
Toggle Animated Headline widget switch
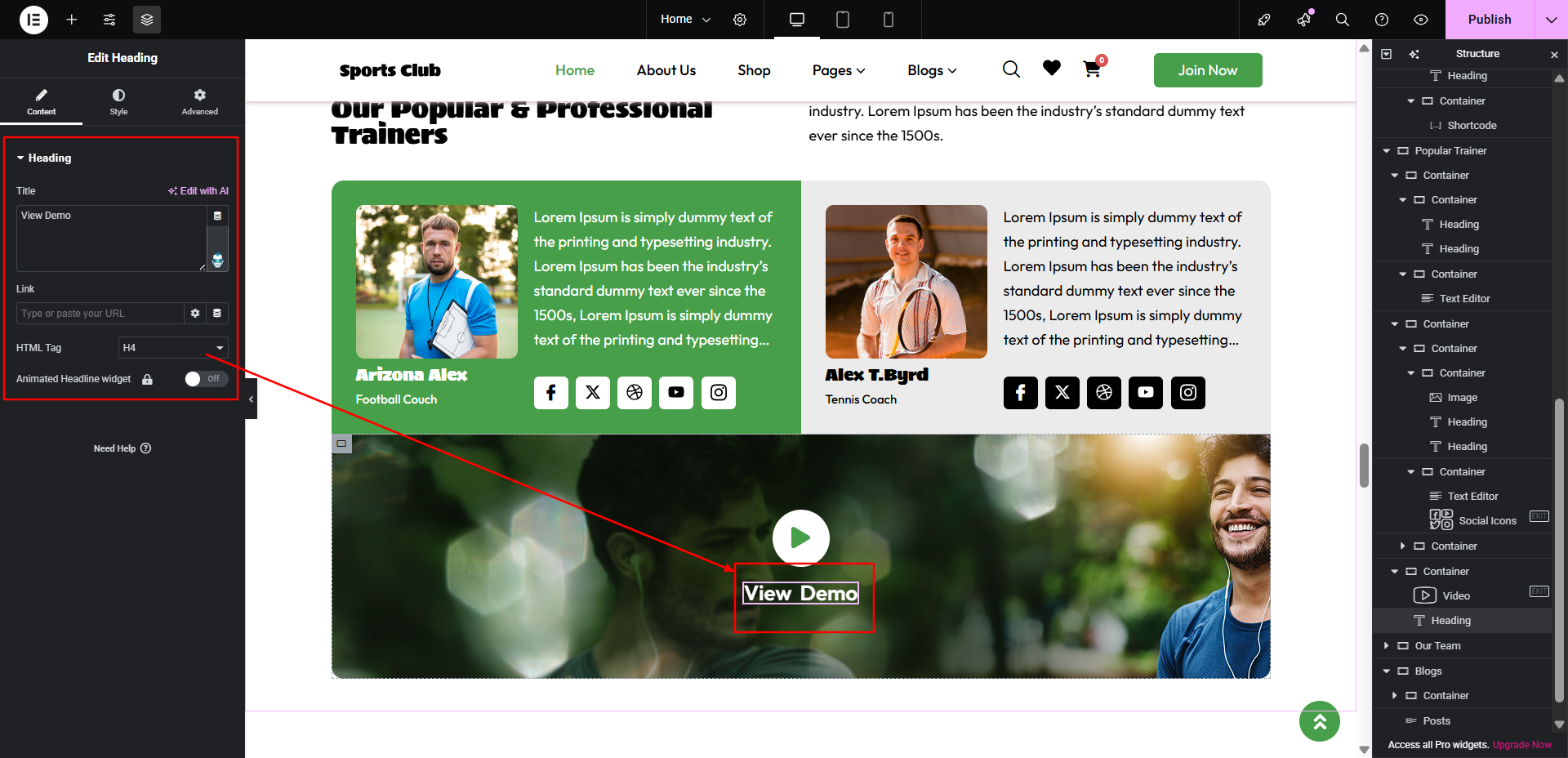tap(206, 379)
